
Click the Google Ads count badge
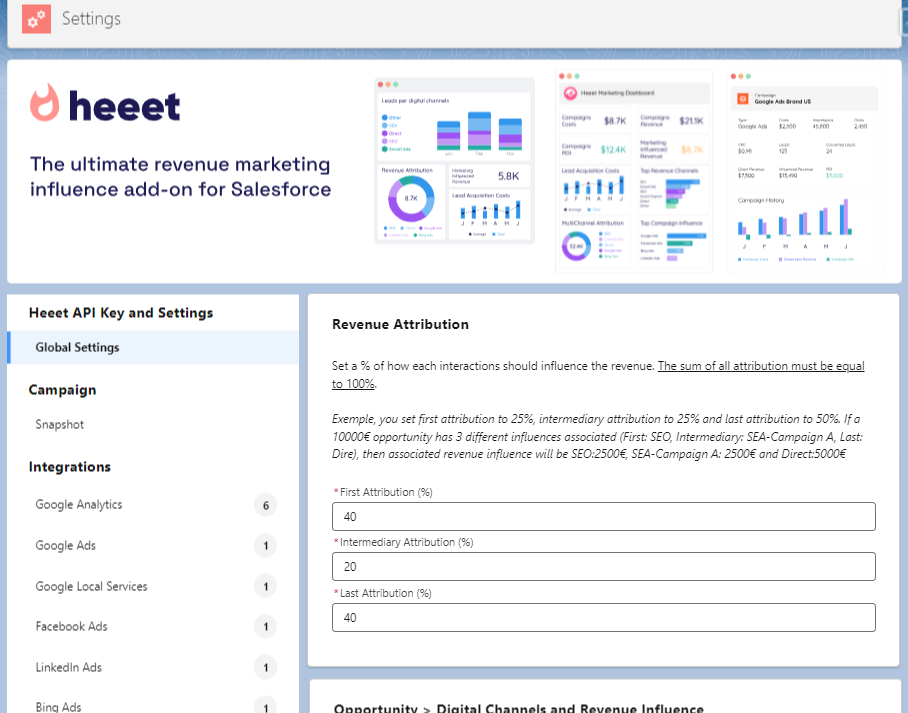point(266,546)
